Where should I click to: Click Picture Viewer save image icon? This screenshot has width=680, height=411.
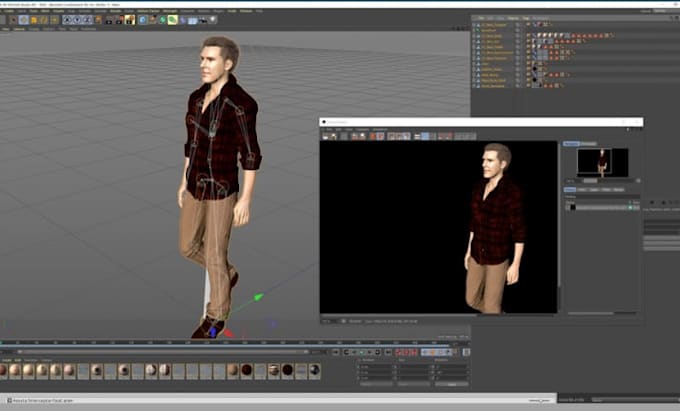pos(333,137)
